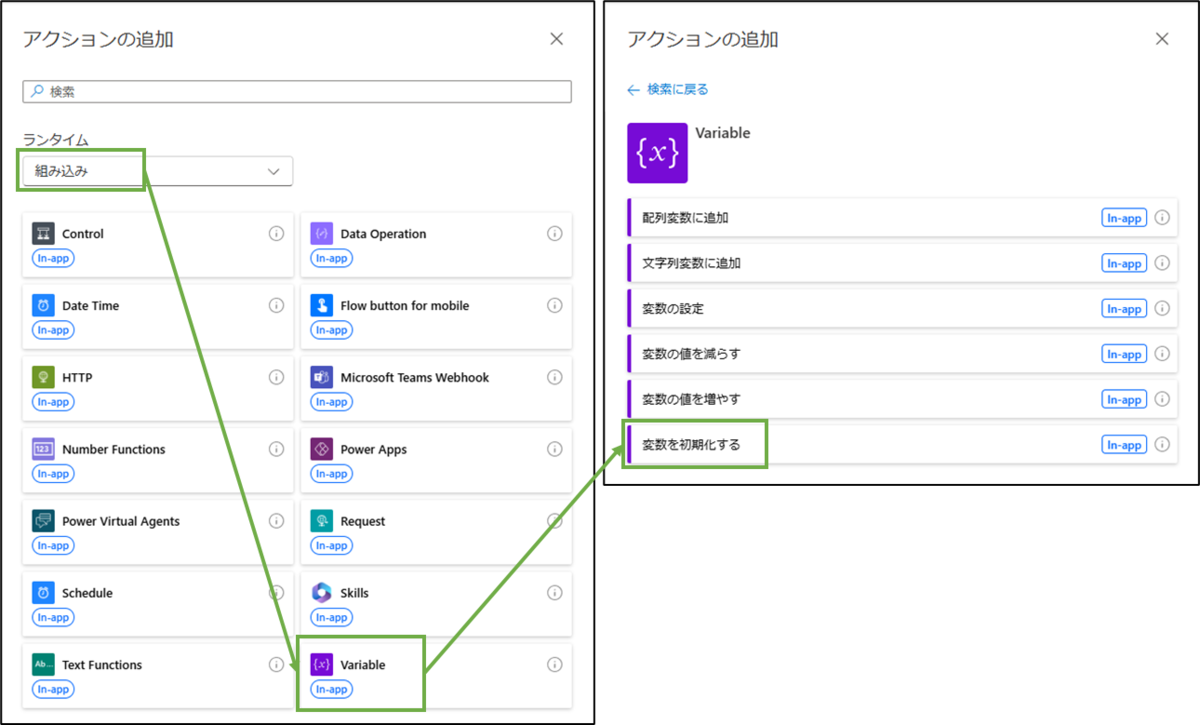Click the Text Functions label text
Viewport: 1200px width, 725px height.
click(x=102, y=665)
